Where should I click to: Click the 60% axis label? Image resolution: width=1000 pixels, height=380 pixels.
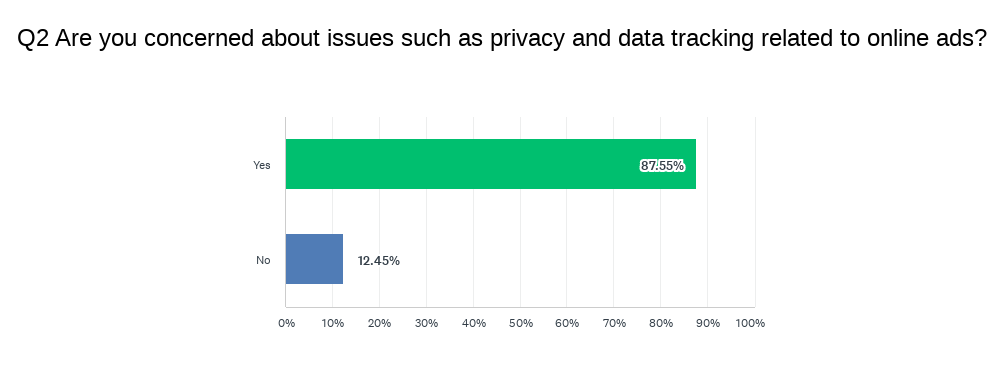tap(567, 323)
